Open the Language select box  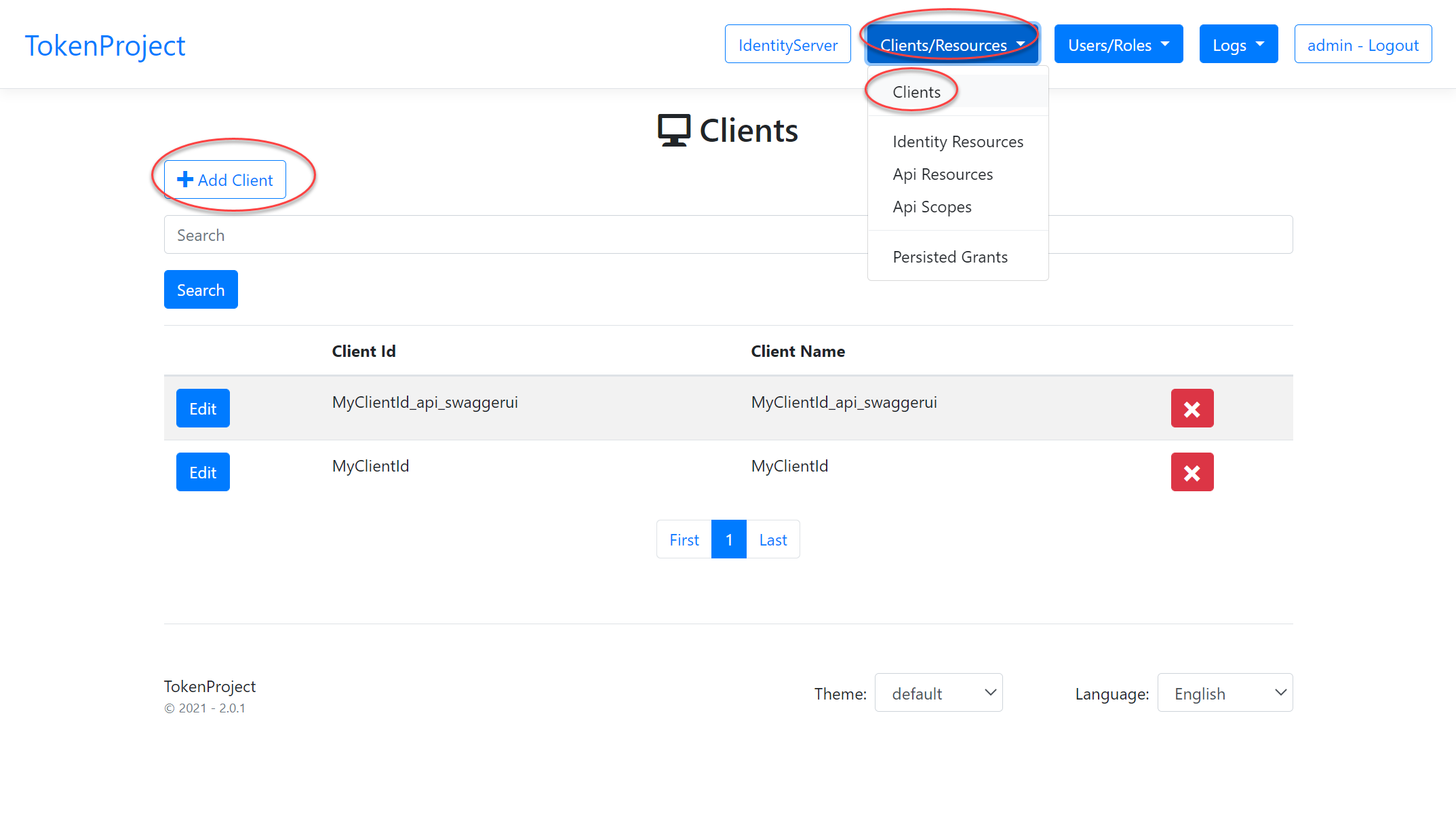pyautogui.click(x=1224, y=693)
